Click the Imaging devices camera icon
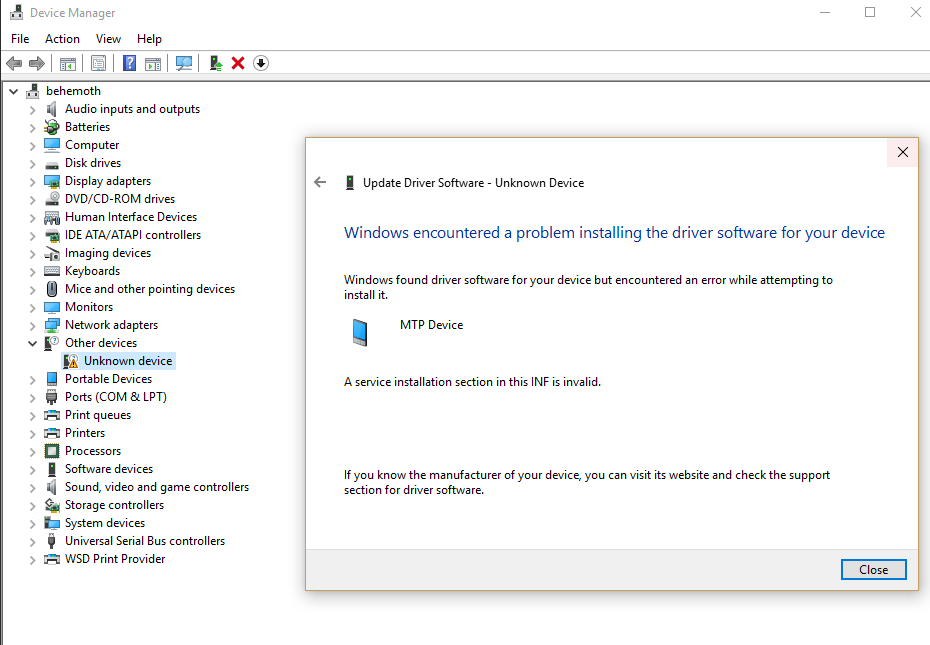The height and width of the screenshot is (645, 930). 52,253
